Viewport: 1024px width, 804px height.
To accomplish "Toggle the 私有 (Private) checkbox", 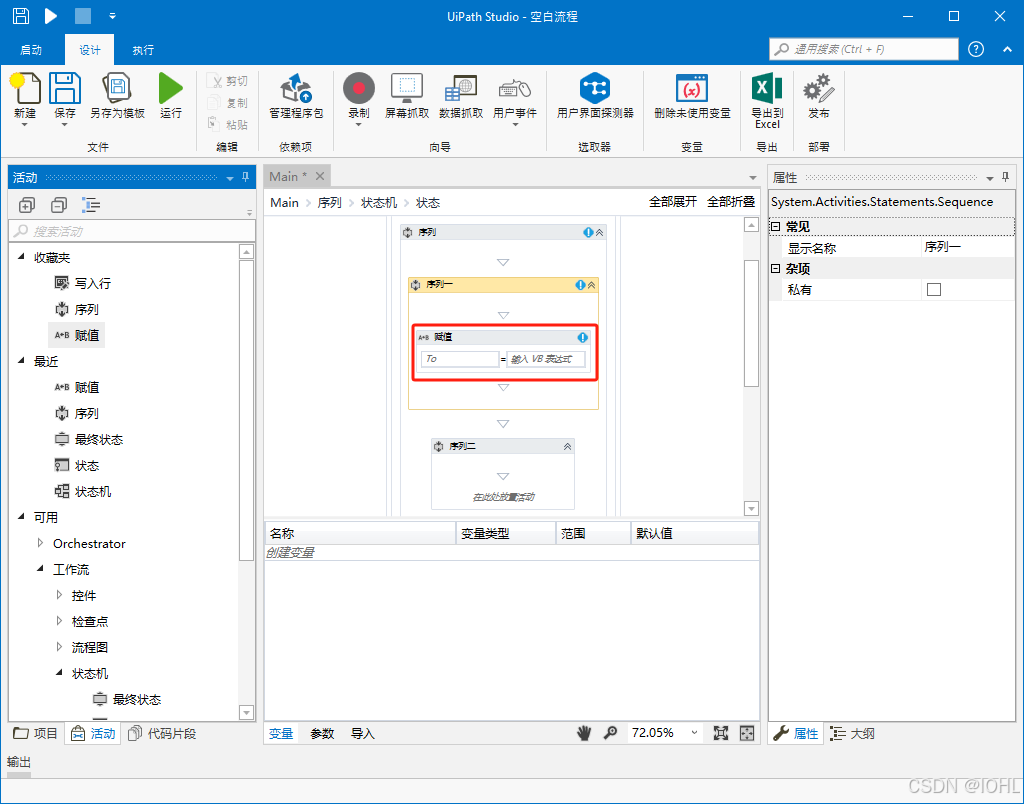I will [934, 289].
